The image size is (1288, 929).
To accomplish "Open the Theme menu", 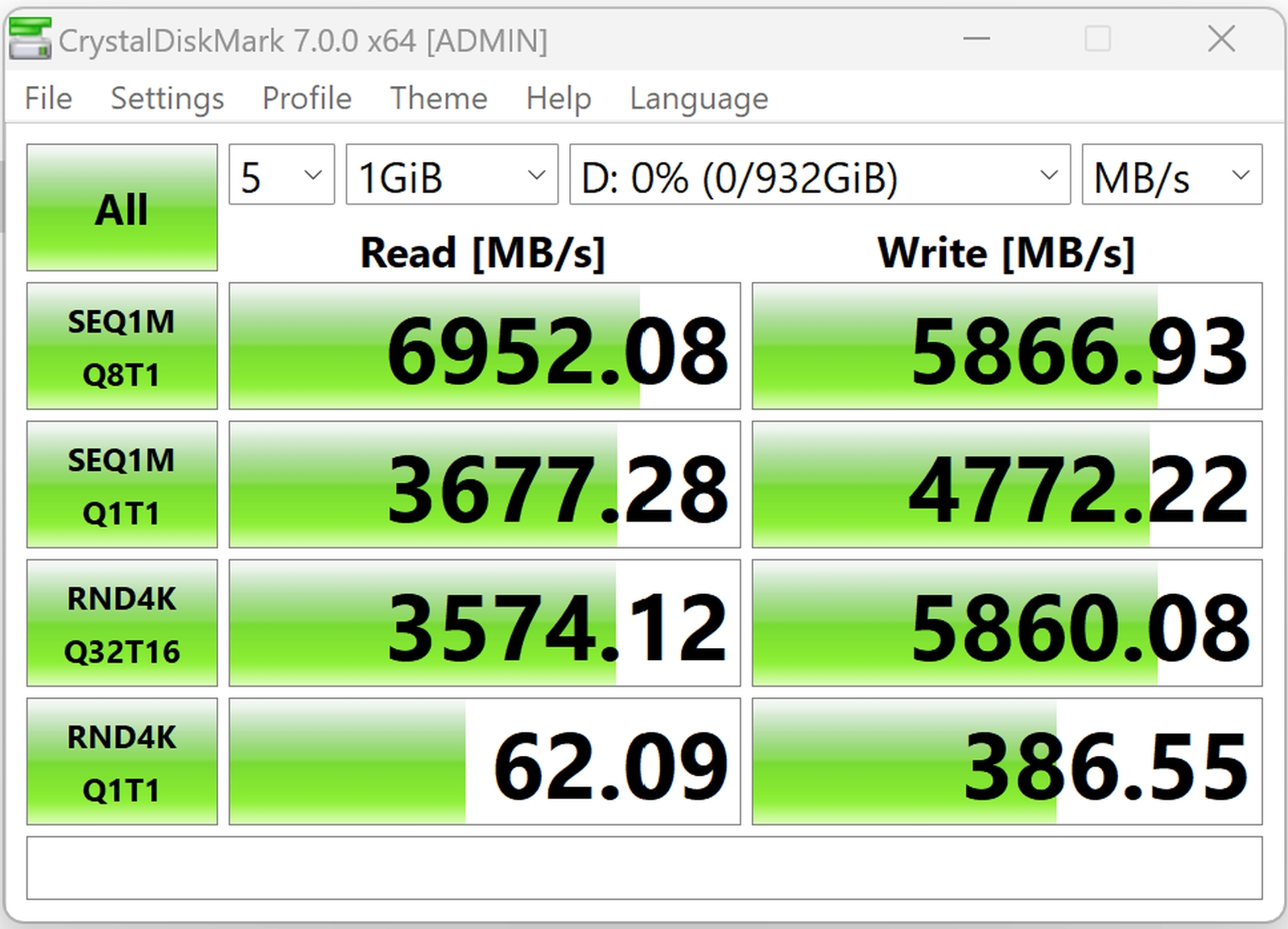I will (439, 98).
